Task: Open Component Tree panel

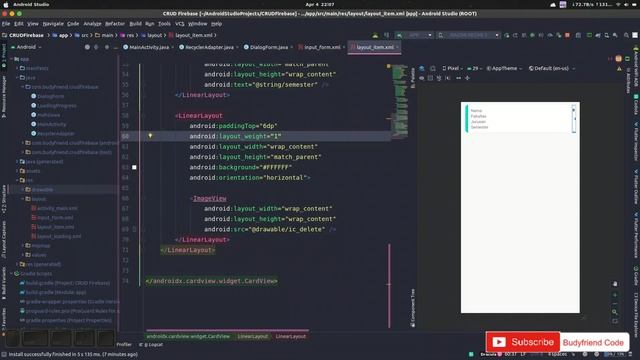Action: point(413,308)
